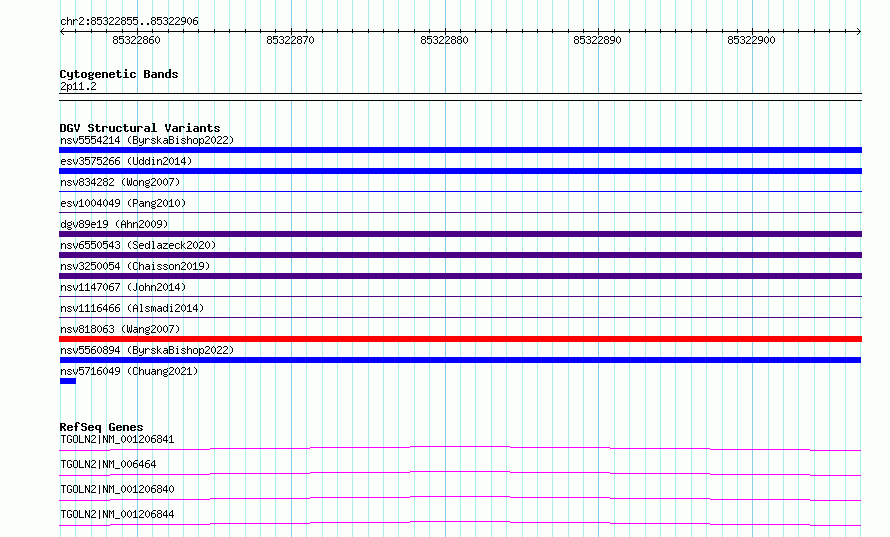Click the thin line under nsv834282
The image size is (890, 537).
click(460, 192)
